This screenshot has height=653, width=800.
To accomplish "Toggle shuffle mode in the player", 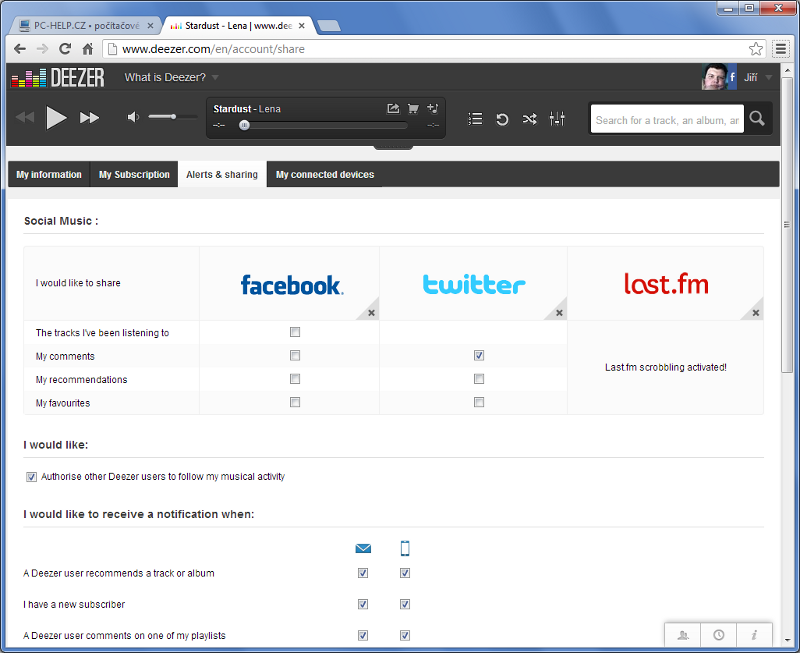I will click(529, 119).
